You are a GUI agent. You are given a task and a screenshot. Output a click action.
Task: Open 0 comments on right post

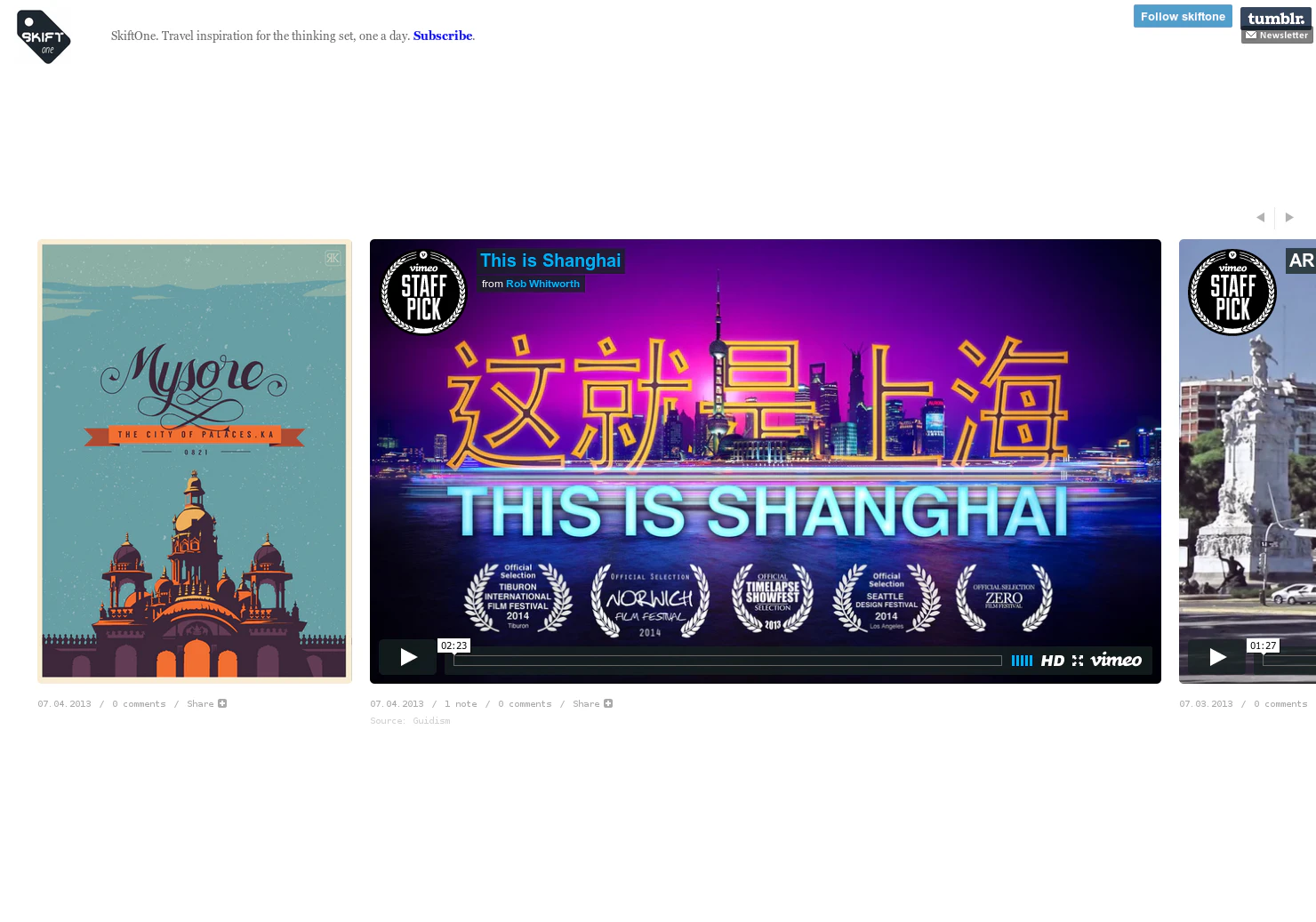[1280, 704]
